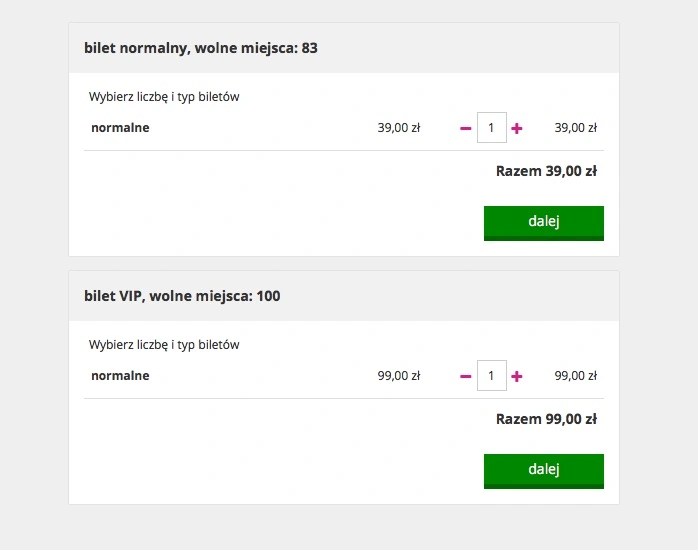Image resolution: width=698 pixels, height=550 pixels.
Task: Click the 'Razem 99,00 zł' total
Action: point(546,419)
